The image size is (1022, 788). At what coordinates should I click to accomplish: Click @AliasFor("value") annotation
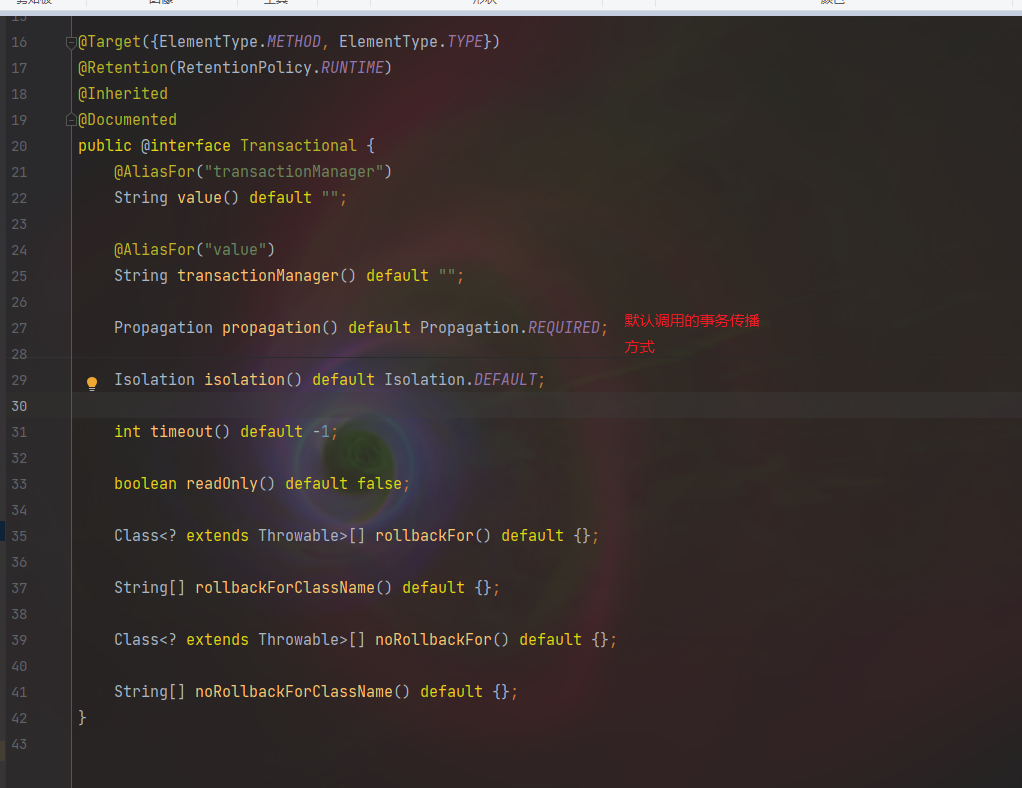click(x=194, y=250)
